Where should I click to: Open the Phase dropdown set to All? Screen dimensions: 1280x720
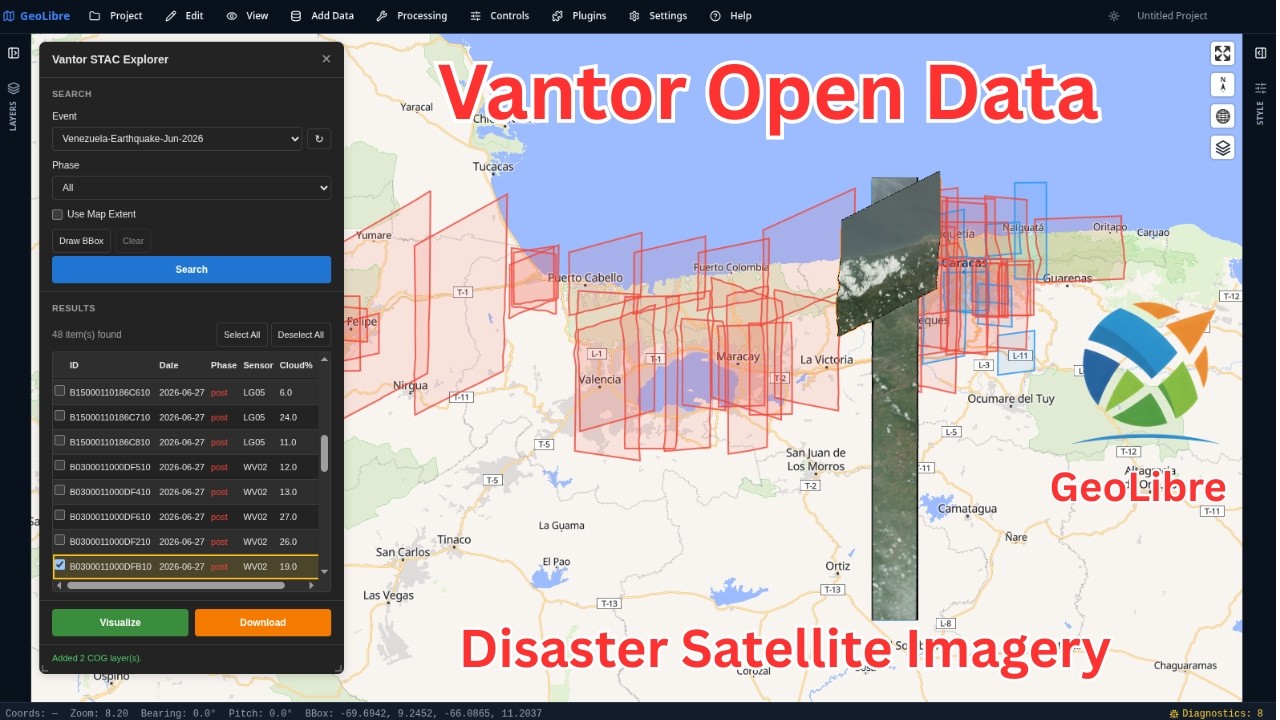pyautogui.click(x=191, y=188)
